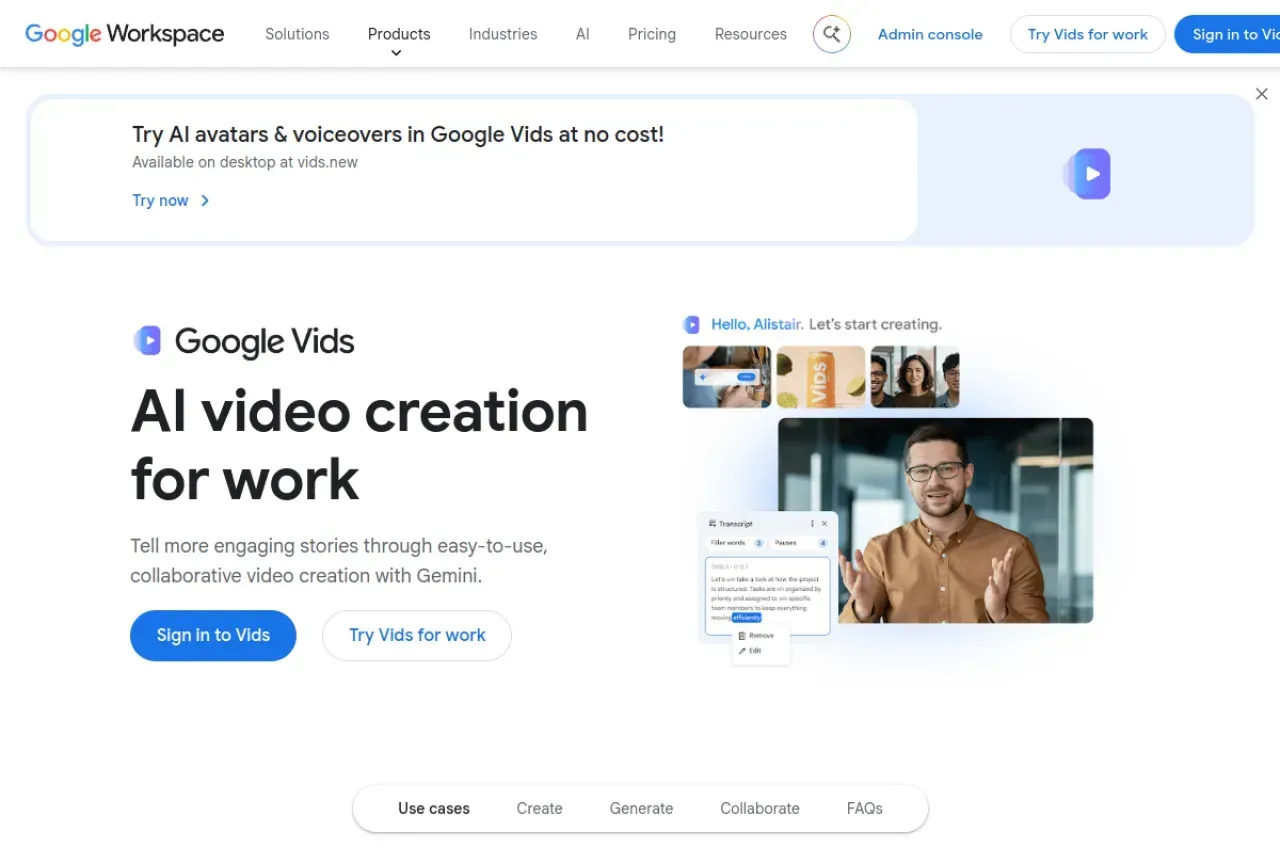Open the AI nav item
Image resolution: width=1280 pixels, height=853 pixels.
click(583, 34)
